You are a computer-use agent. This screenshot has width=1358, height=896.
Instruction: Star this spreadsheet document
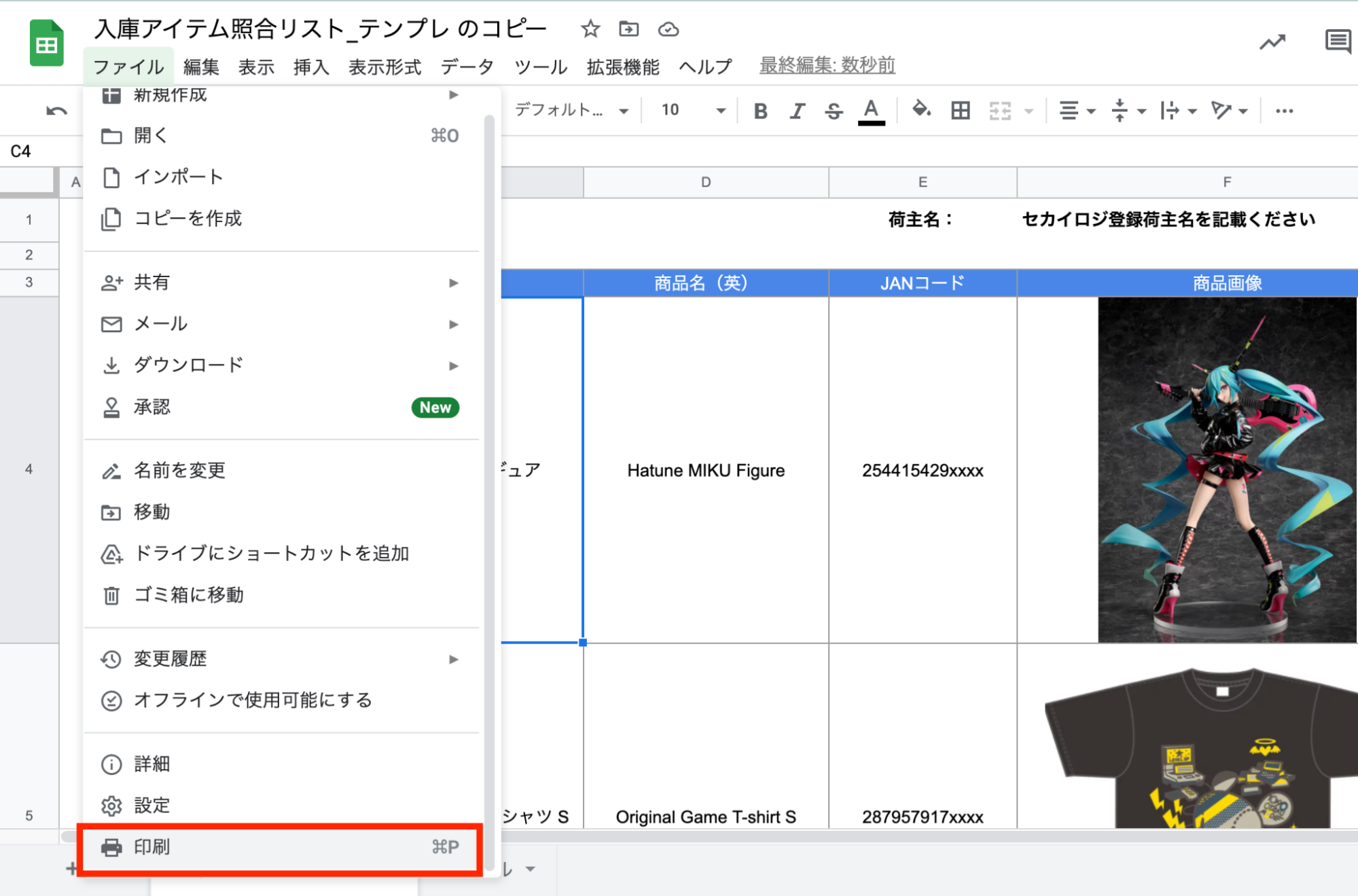(x=590, y=29)
